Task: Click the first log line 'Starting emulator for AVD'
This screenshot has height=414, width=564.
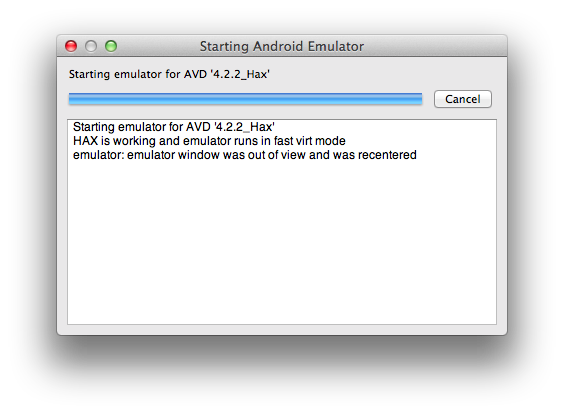Action: click(x=174, y=127)
